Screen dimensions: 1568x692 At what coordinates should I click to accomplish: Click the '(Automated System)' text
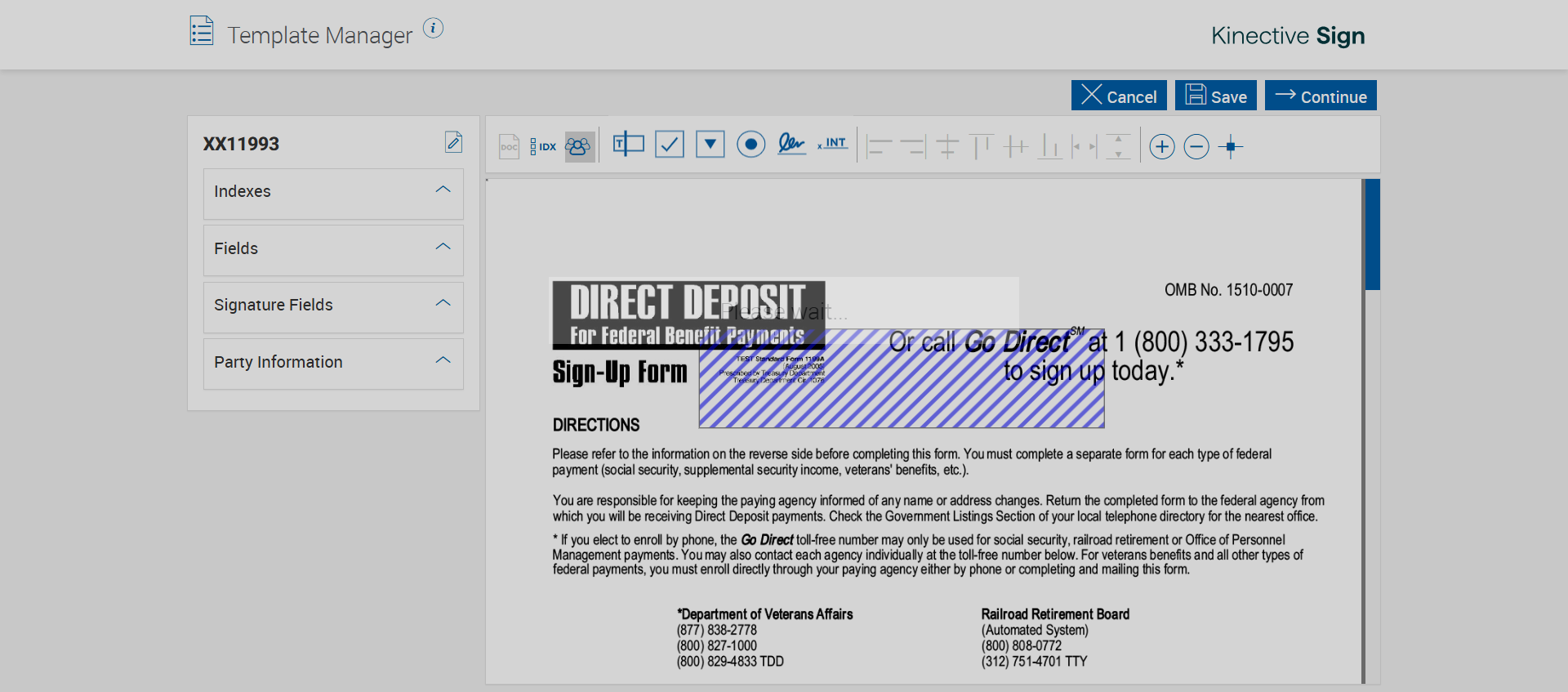coord(1035,630)
